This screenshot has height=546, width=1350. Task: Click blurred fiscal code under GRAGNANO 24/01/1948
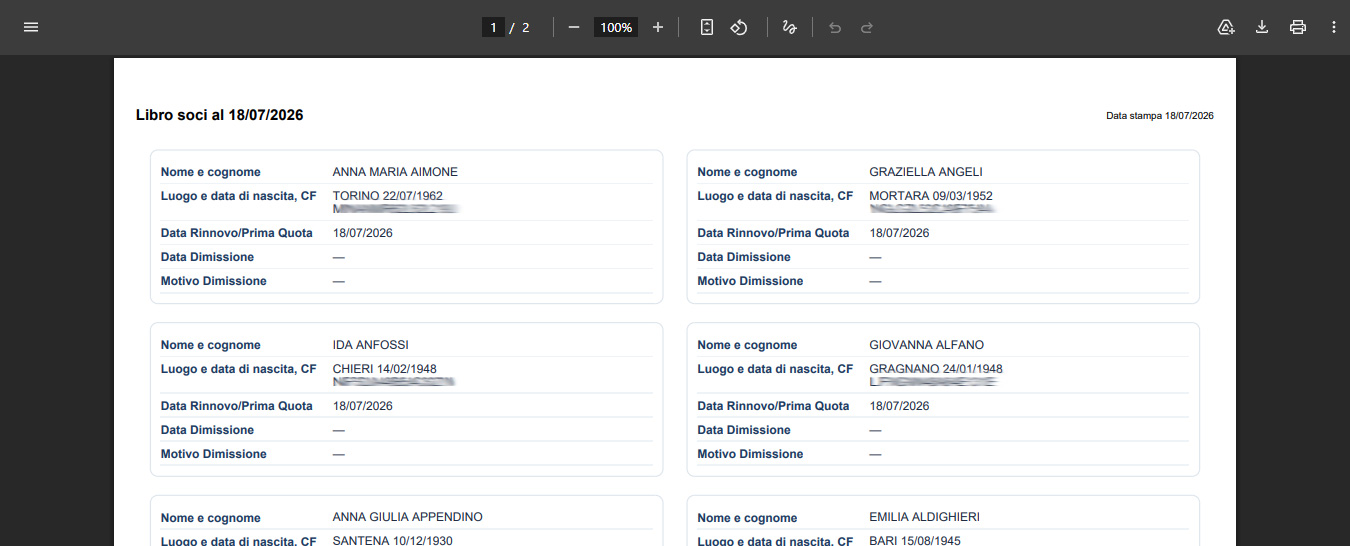click(933, 382)
